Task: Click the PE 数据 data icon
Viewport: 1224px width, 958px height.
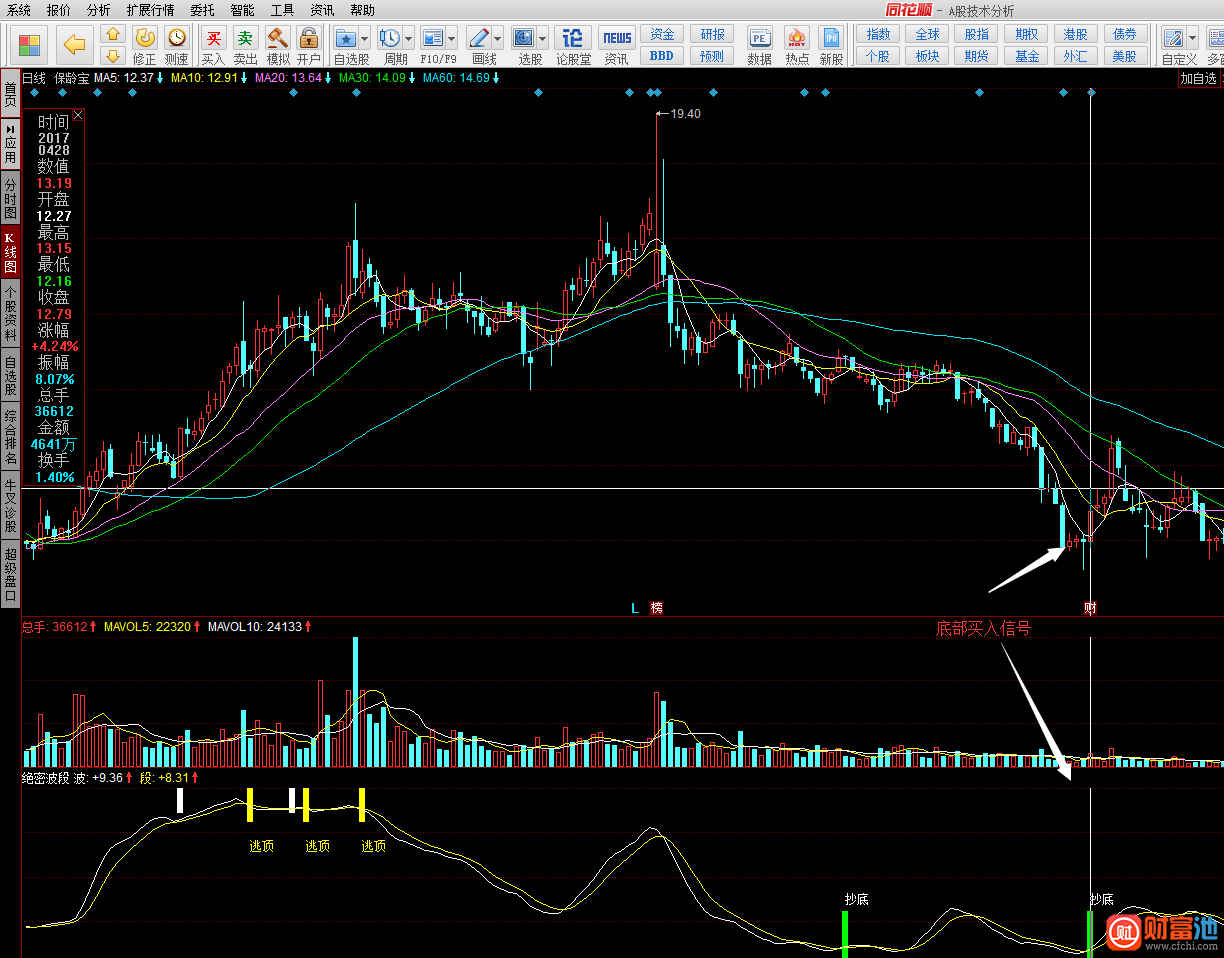Action: point(759,38)
